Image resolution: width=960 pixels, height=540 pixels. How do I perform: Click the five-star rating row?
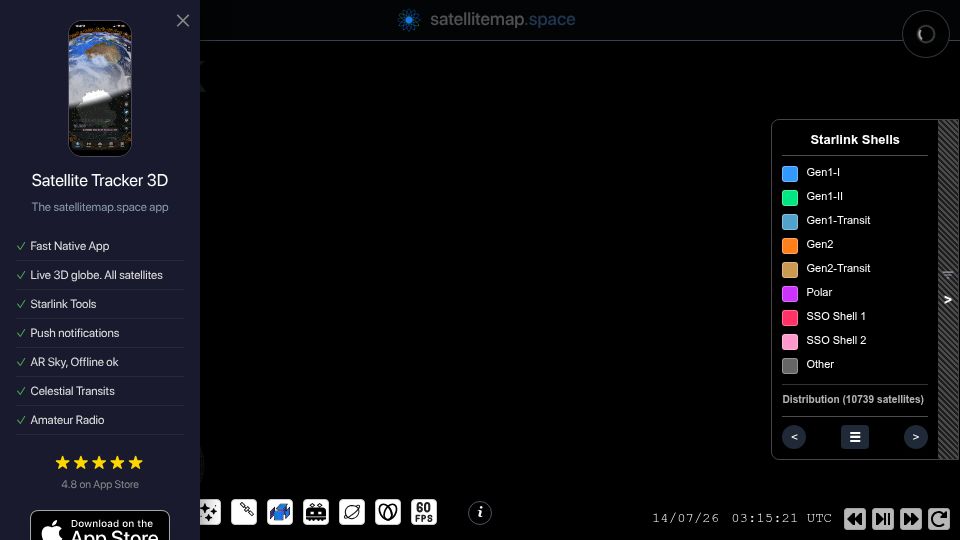99,463
